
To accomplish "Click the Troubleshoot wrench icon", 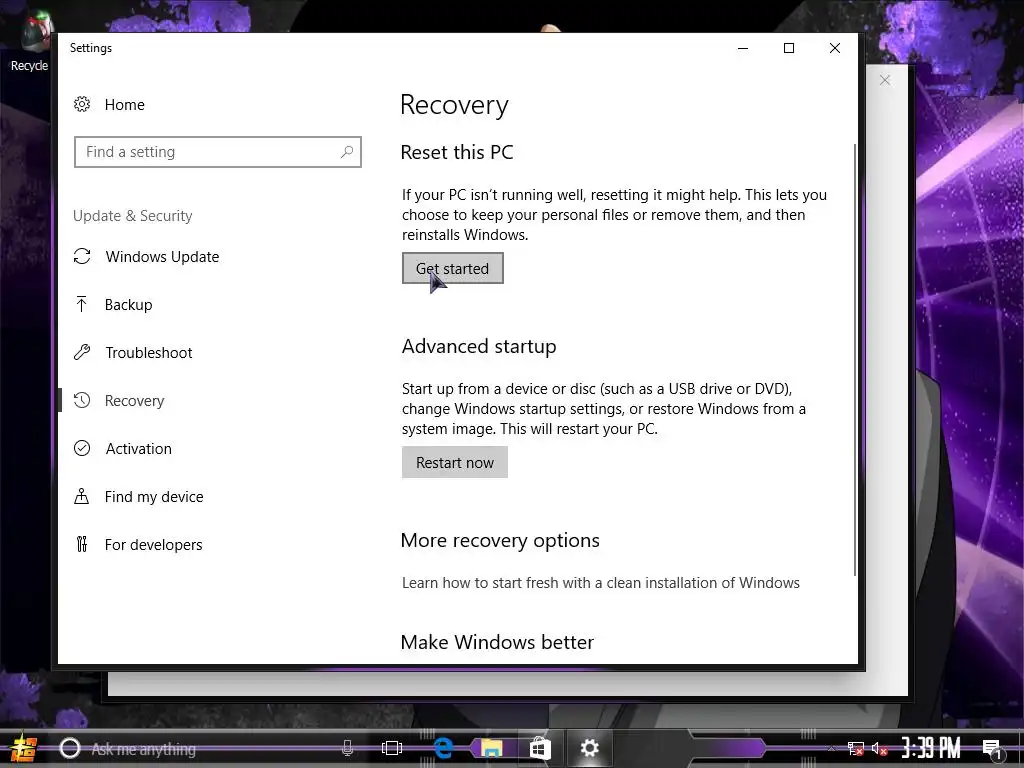I will pyautogui.click(x=82, y=353).
